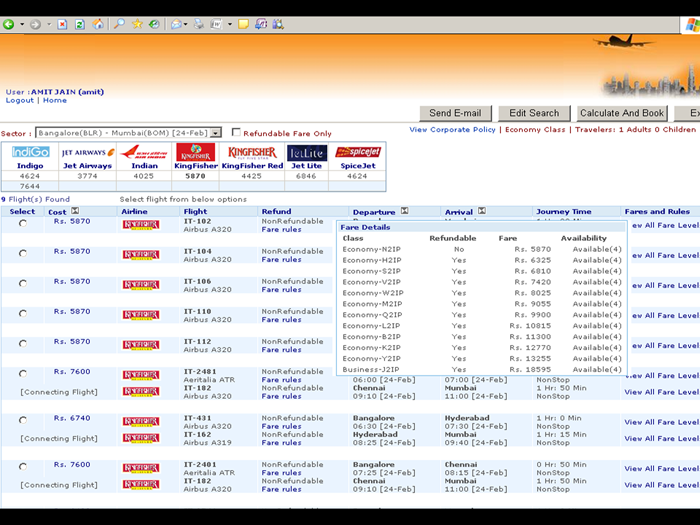Click Business-J2IP row in Fare Details
This screenshot has width=700, height=525.
pyautogui.click(x=482, y=370)
